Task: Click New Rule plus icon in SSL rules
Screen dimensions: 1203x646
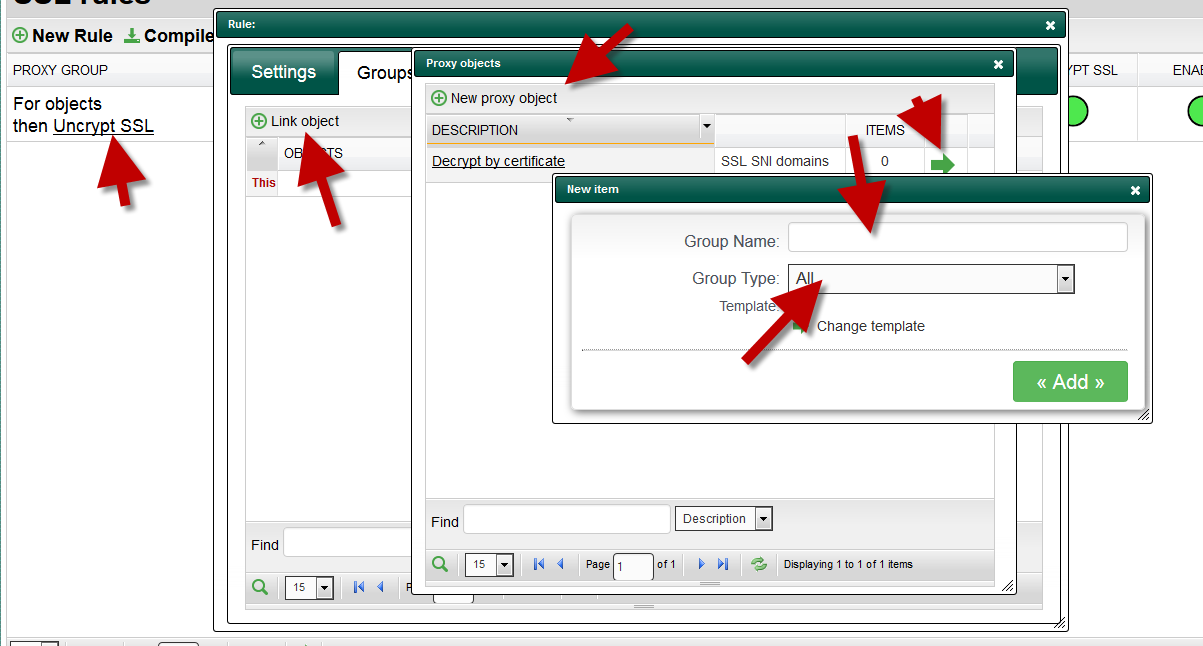Action: pos(20,36)
